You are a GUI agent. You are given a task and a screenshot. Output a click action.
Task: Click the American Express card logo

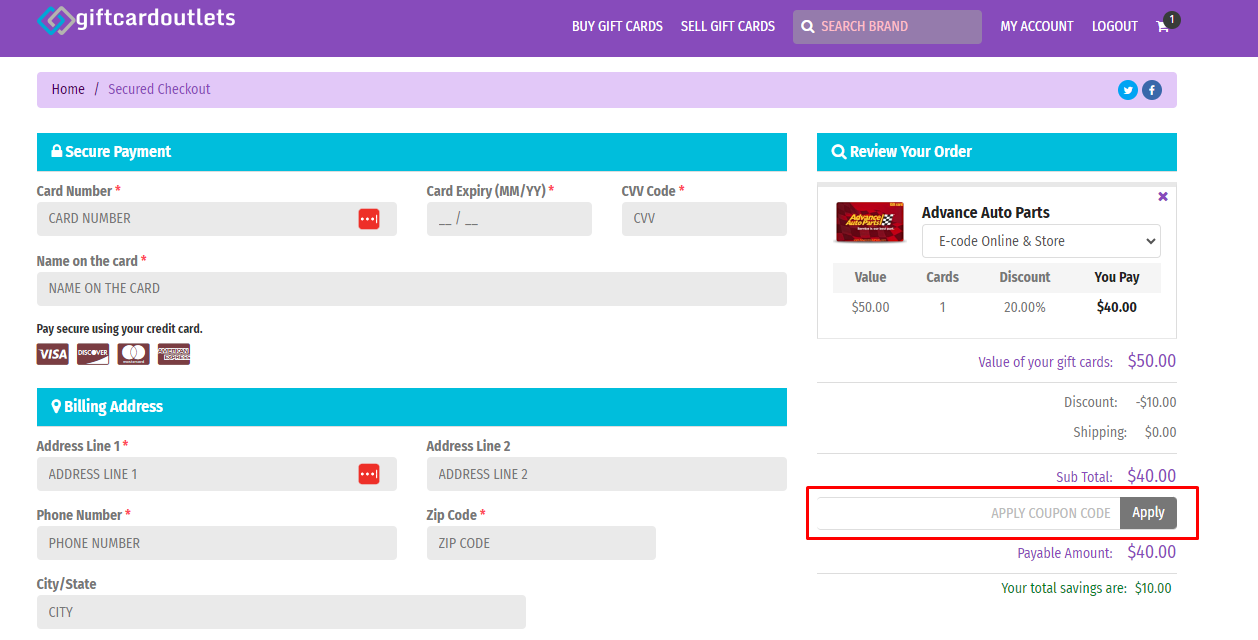click(x=174, y=354)
